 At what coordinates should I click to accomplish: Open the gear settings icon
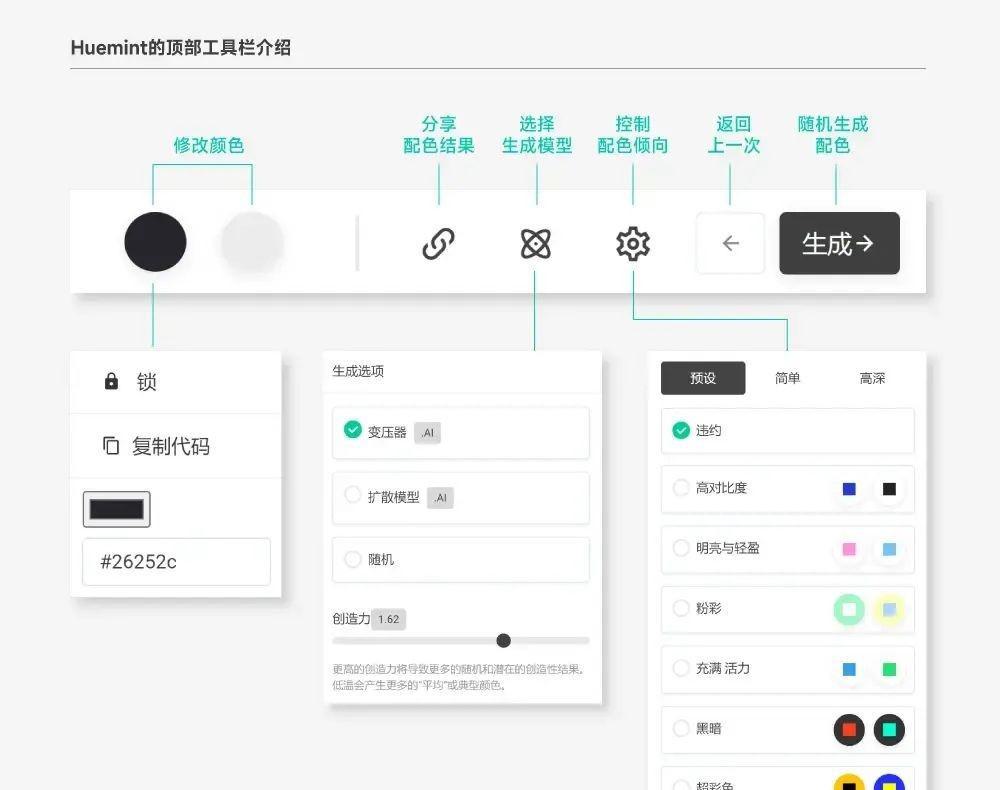tap(633, 244)
